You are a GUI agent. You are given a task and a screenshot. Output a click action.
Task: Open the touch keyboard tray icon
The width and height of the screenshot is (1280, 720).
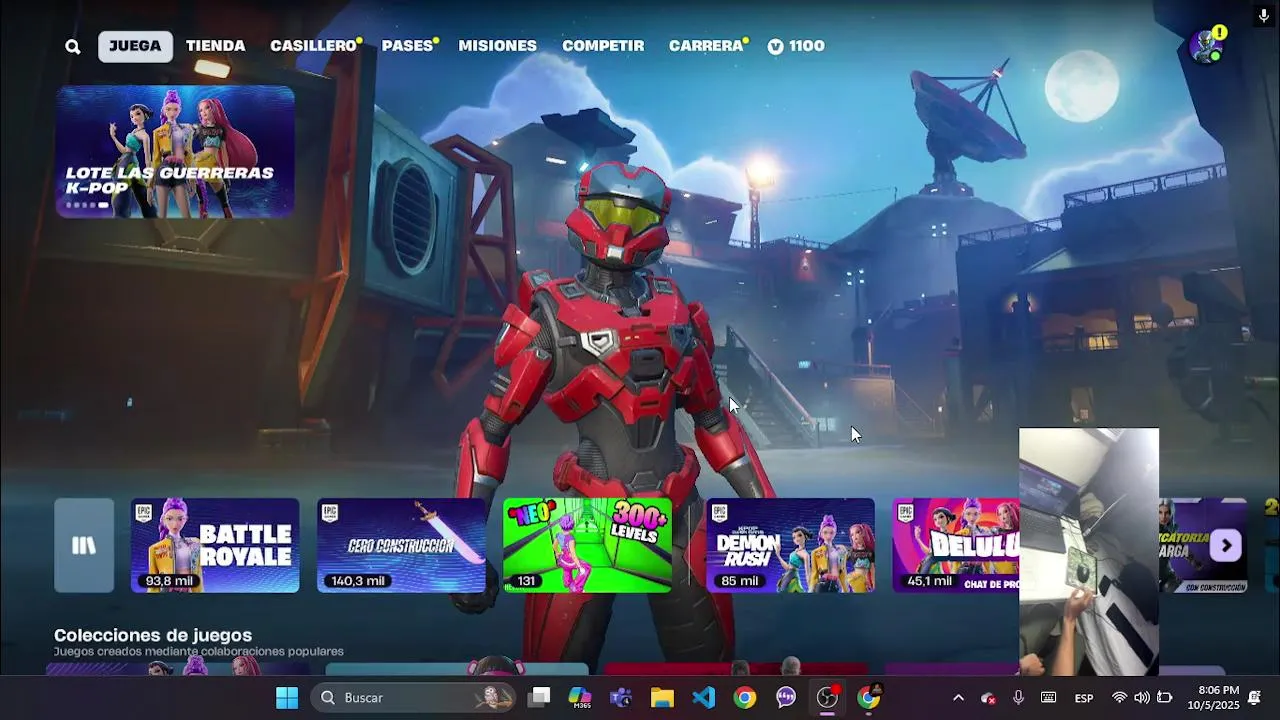pyautogui.click(x=1048, y=698)
